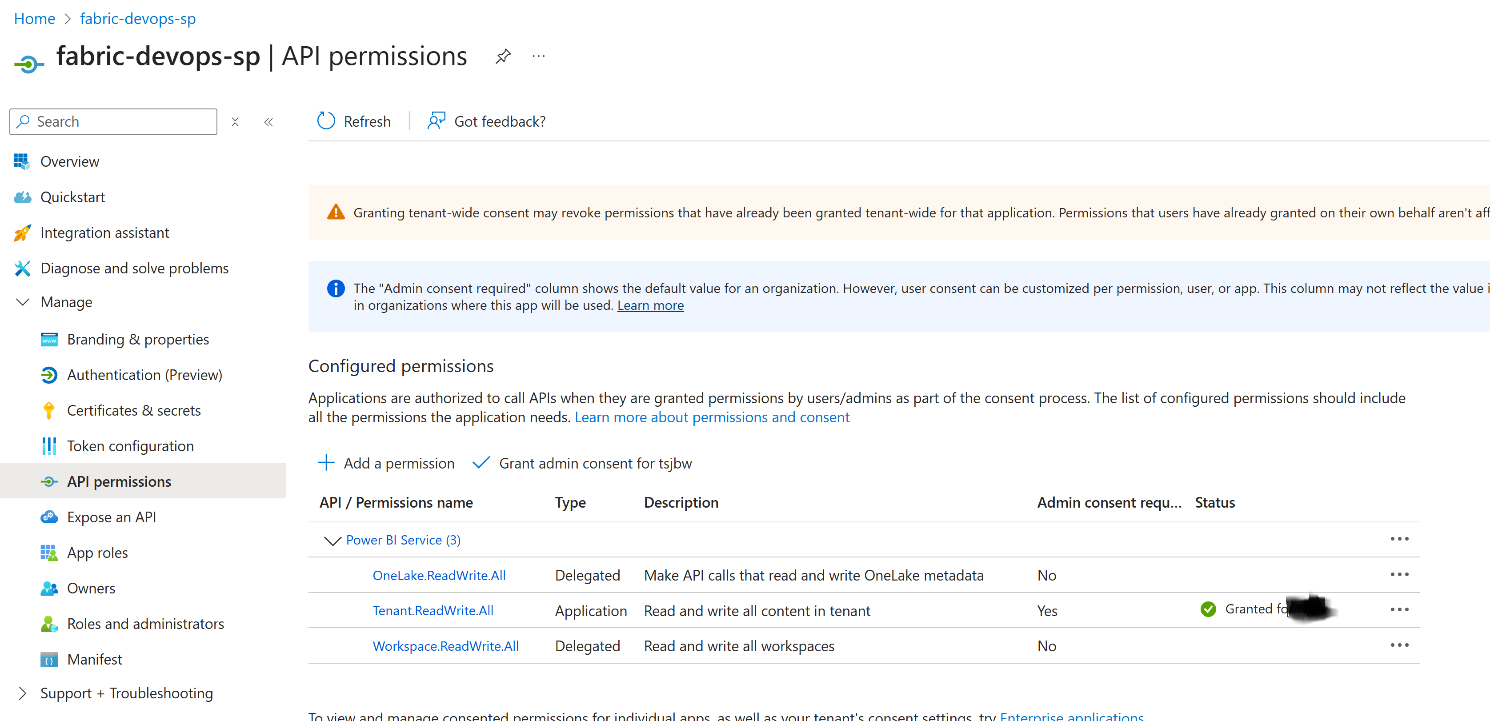Click the Manifest icon
Screen dimensions: 1490x721
coord(49,660)
